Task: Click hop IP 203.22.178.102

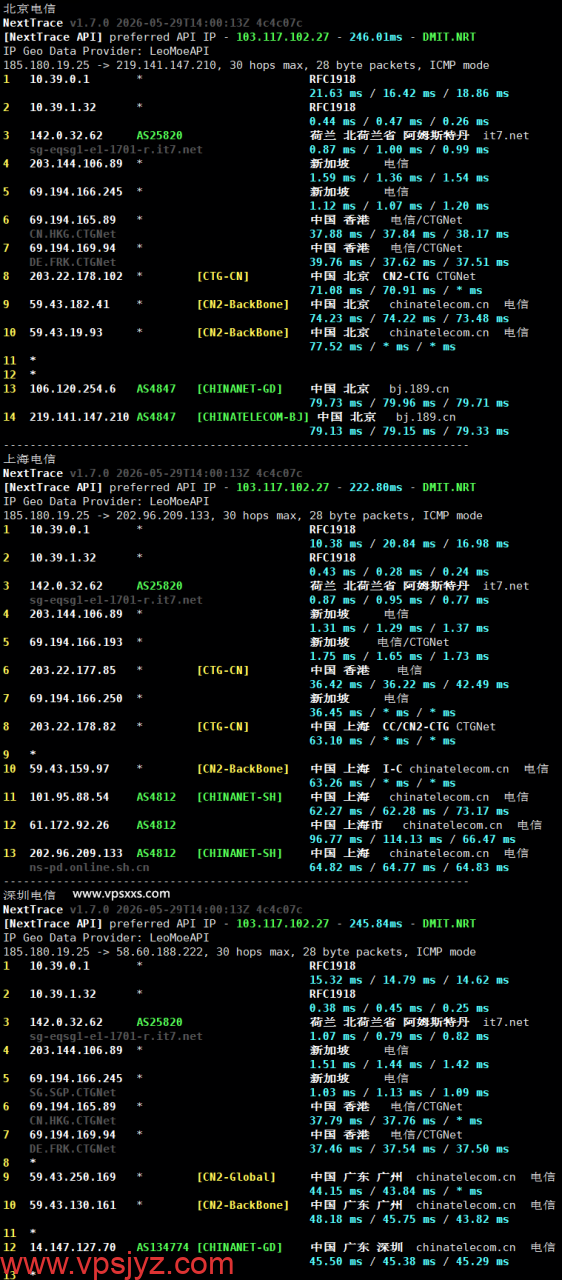Action: point(76,276)
